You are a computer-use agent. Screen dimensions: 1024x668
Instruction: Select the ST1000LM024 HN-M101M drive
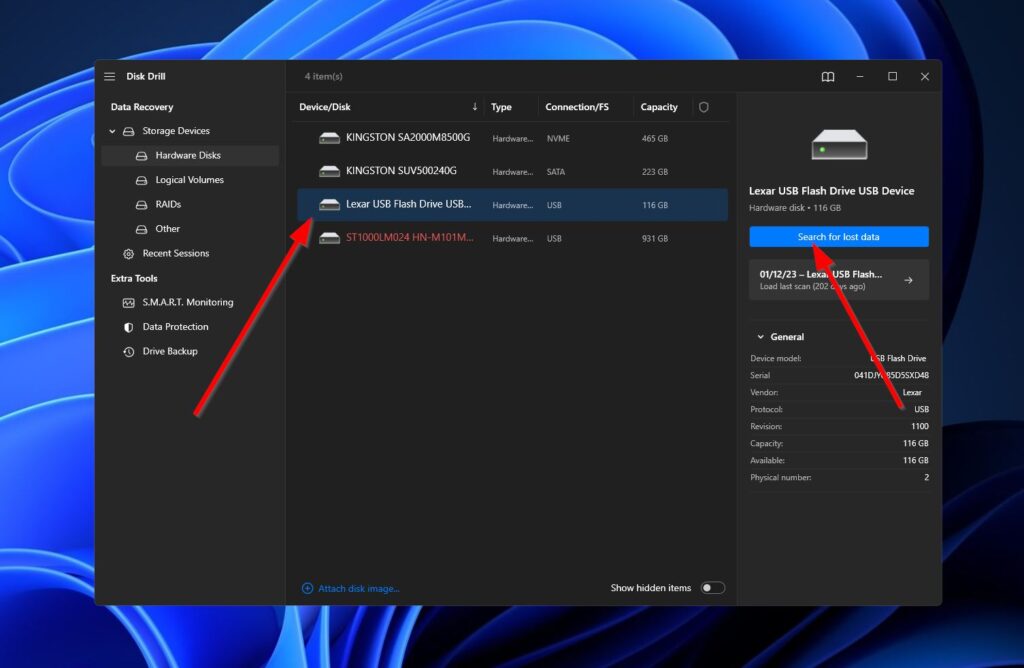pos(409,238)
